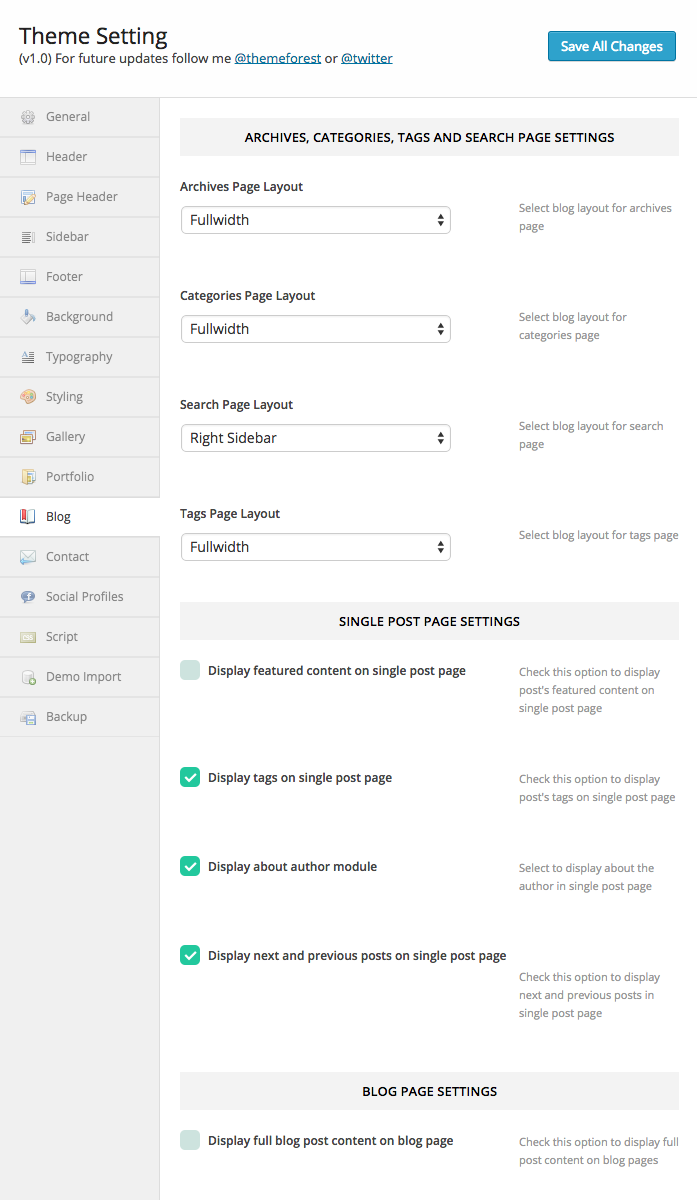Click the Save All Changes button
This screenshot has height=1200, width=697.
coord(611,46)
